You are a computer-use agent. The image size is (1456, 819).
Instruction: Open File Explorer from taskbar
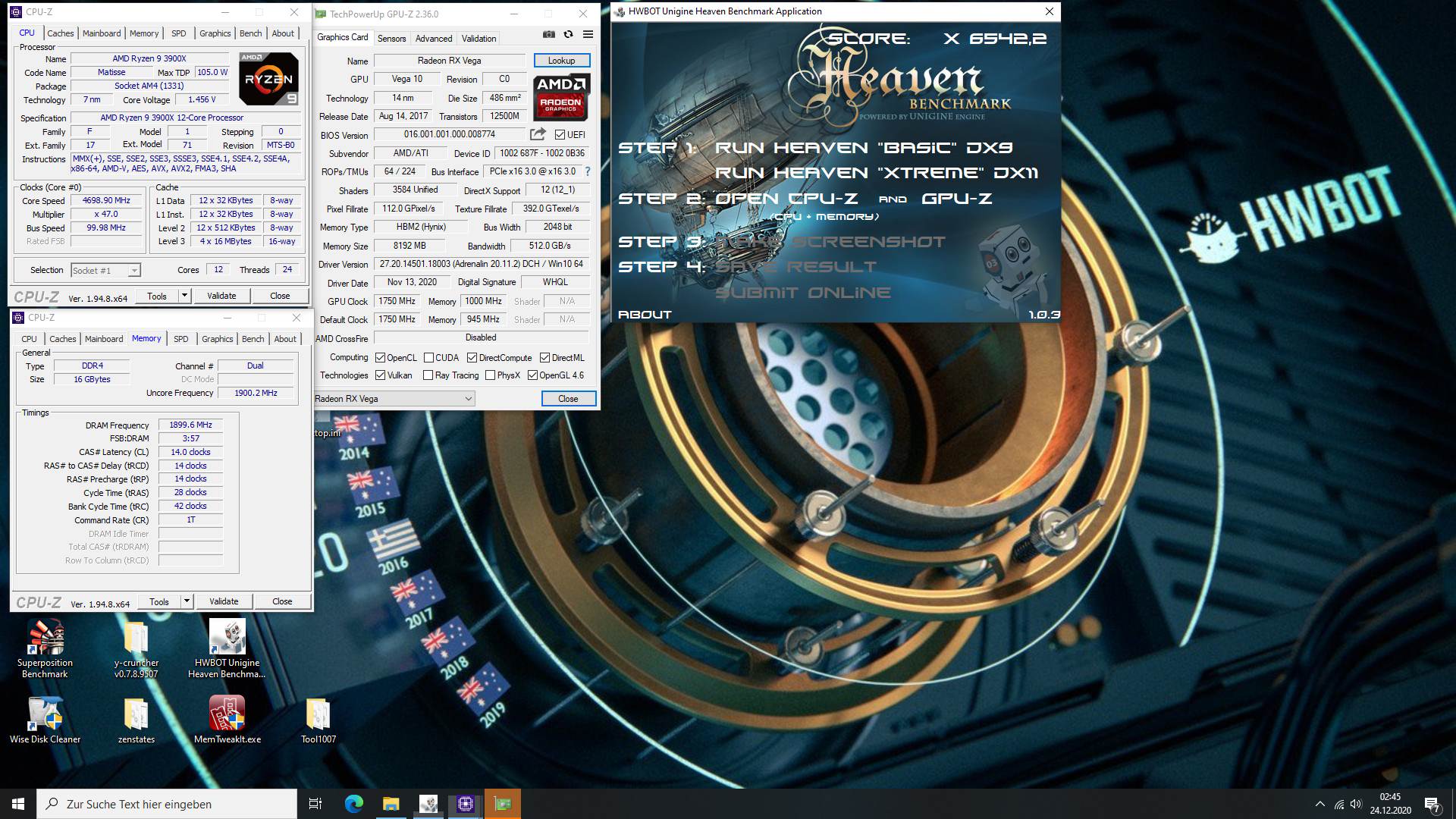(391, 804)
